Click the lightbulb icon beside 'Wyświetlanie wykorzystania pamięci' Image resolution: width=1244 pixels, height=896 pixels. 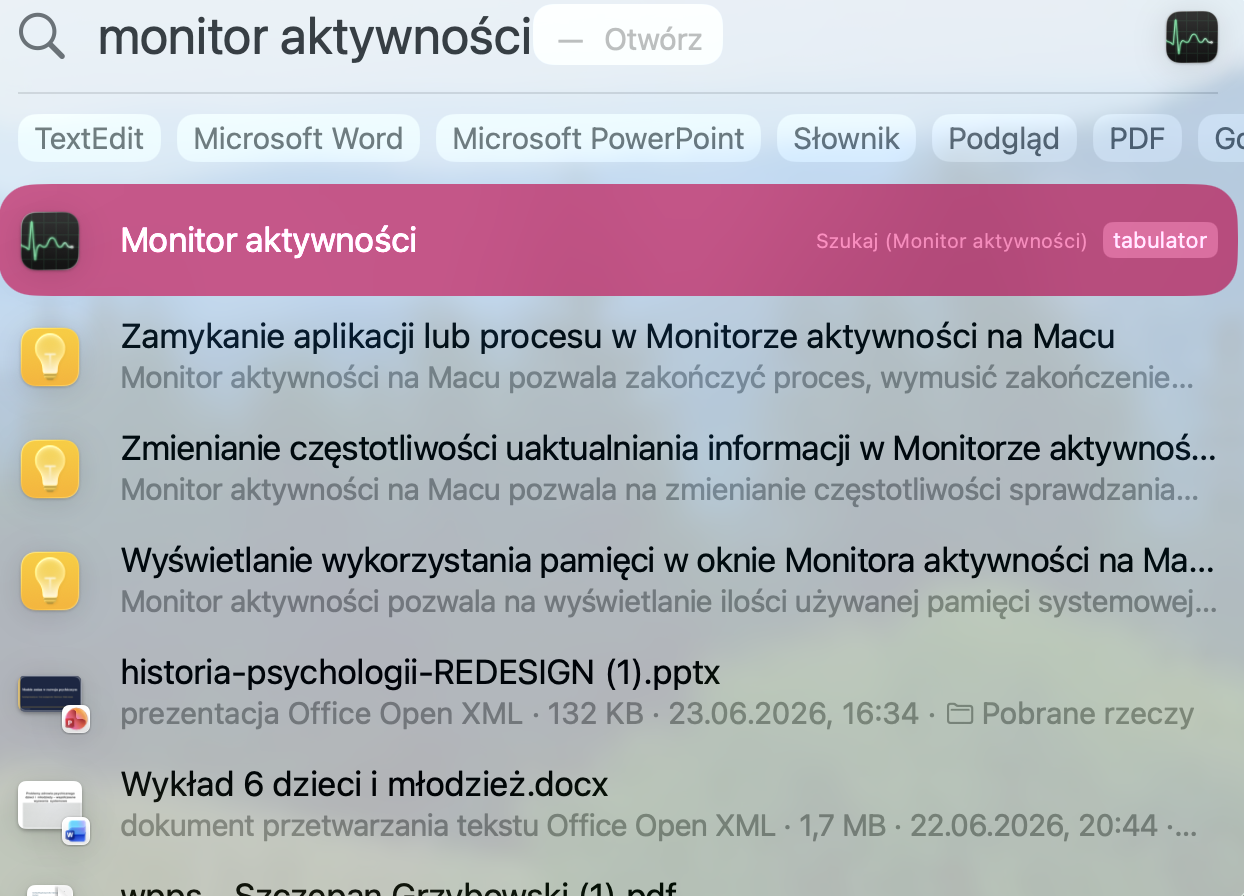point(50,580)
